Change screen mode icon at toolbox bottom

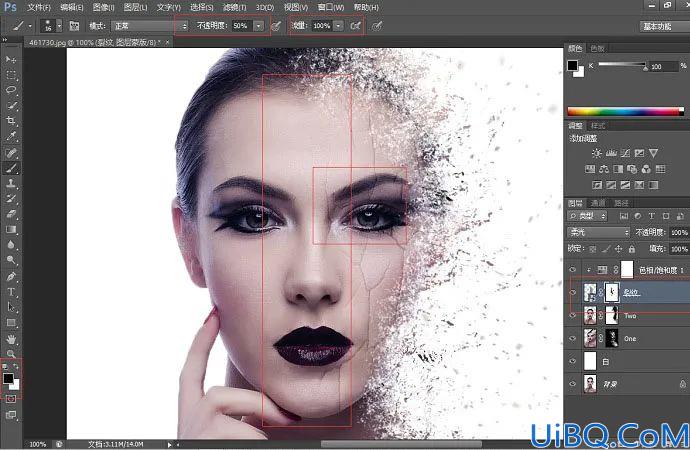(x=11, y=415)
